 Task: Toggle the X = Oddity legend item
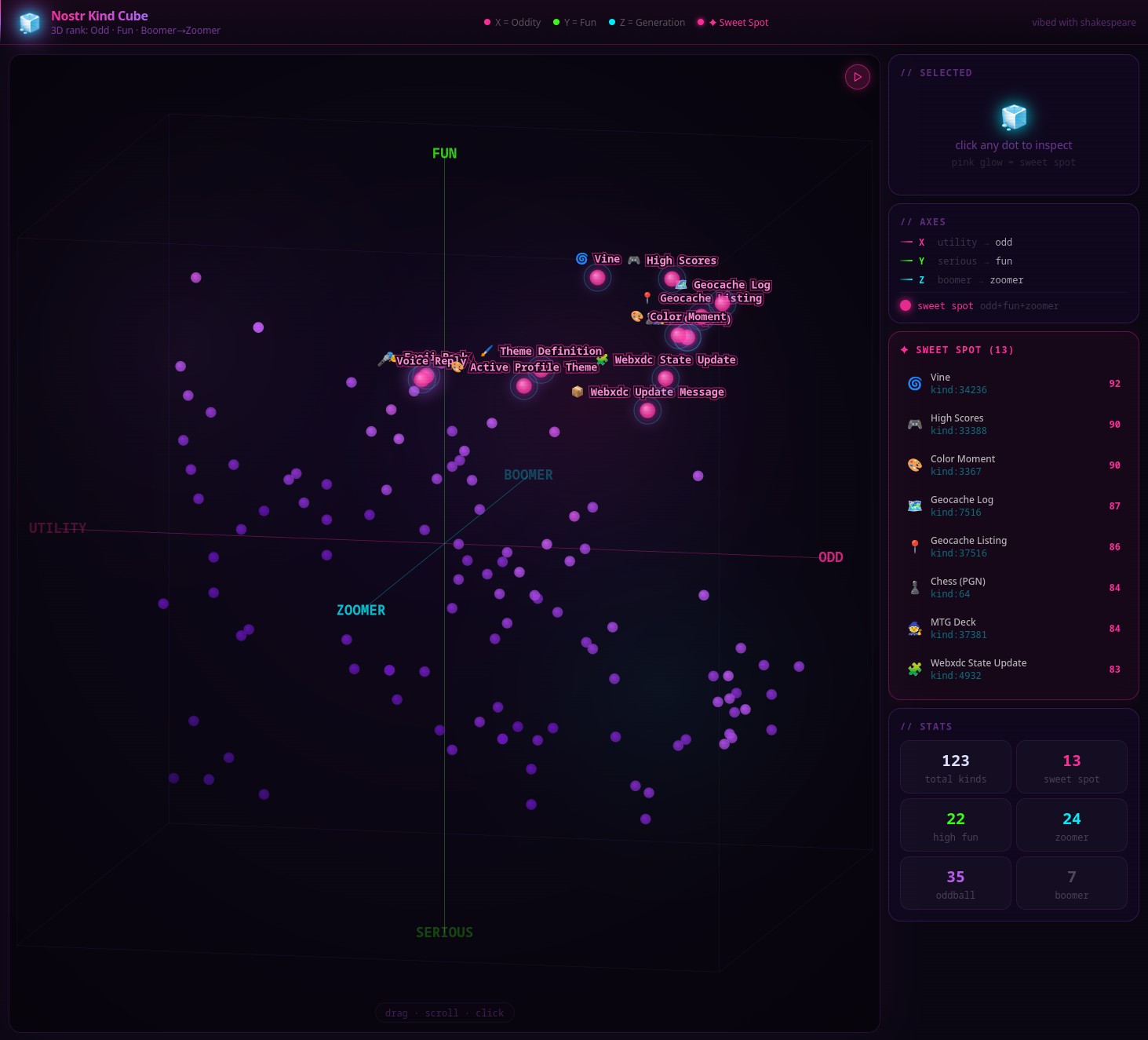click(x=512, y=22)
